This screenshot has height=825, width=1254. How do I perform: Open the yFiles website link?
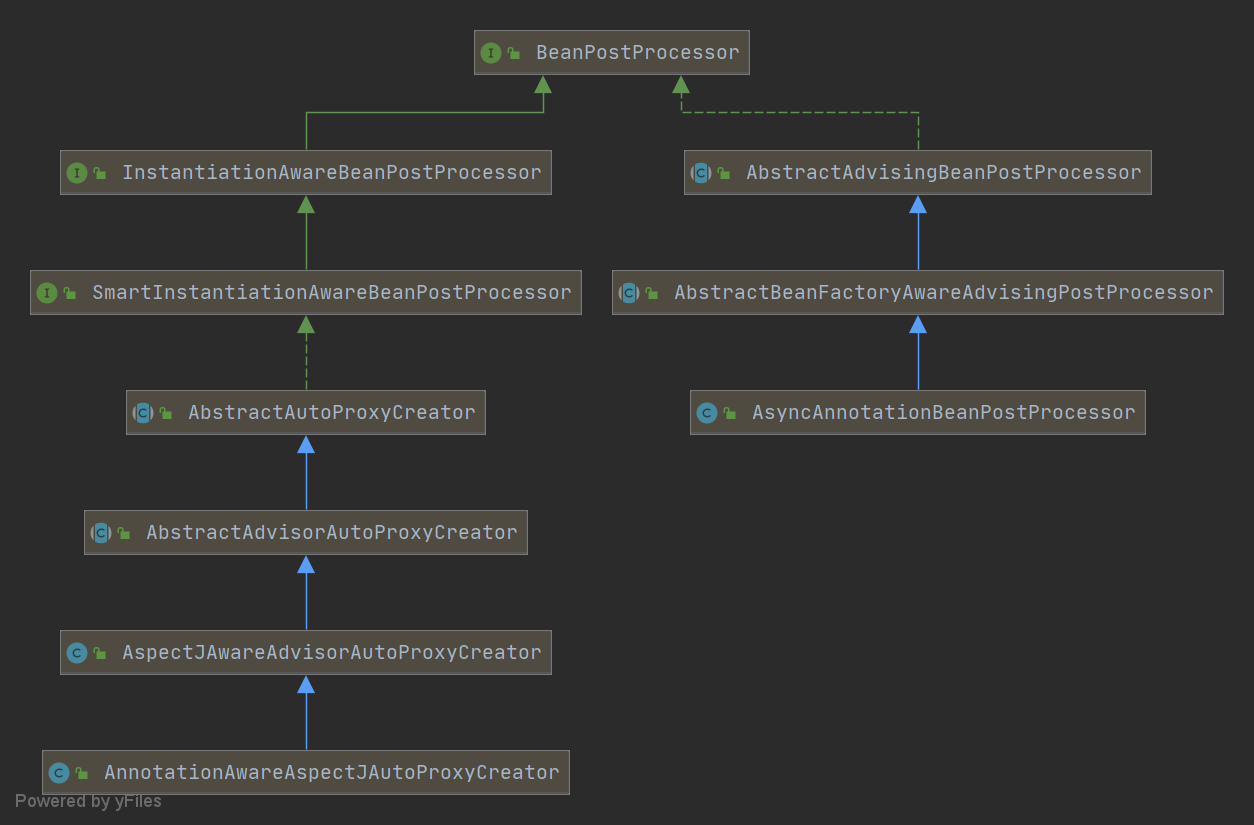click(x=88, y=800)
